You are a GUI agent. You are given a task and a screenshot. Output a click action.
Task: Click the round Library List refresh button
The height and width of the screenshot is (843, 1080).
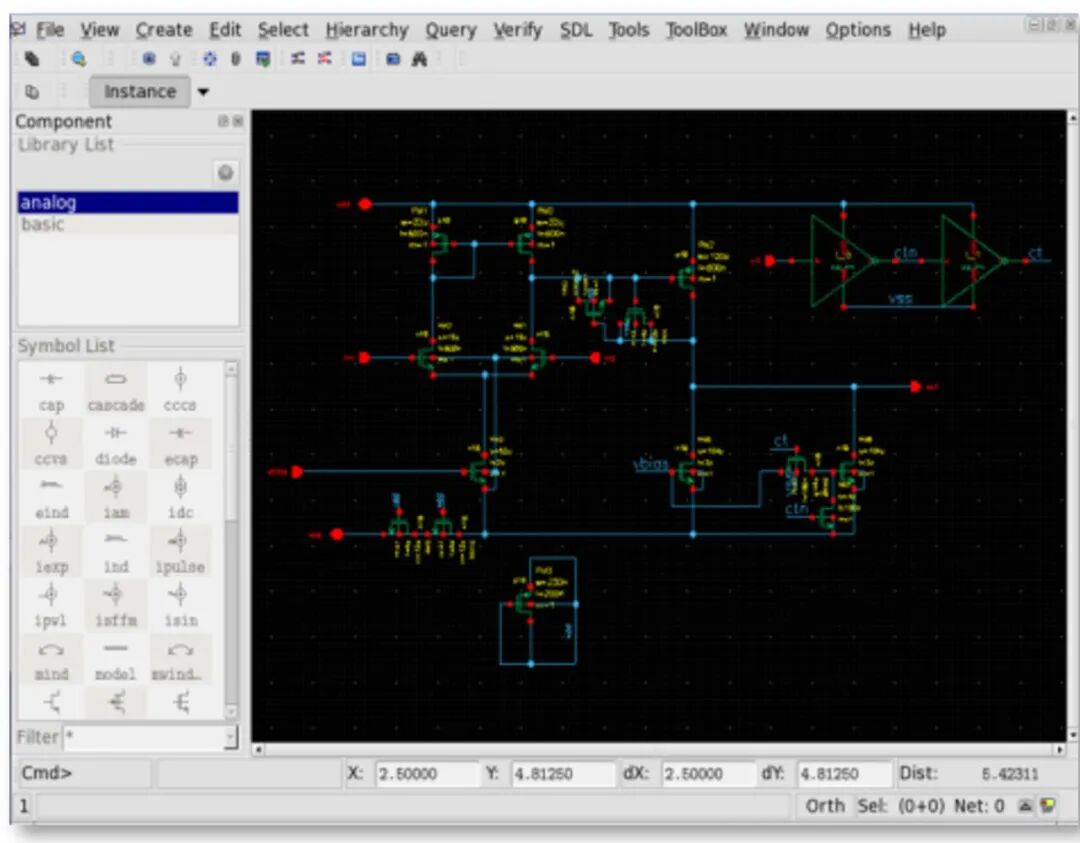click(226, 173)
